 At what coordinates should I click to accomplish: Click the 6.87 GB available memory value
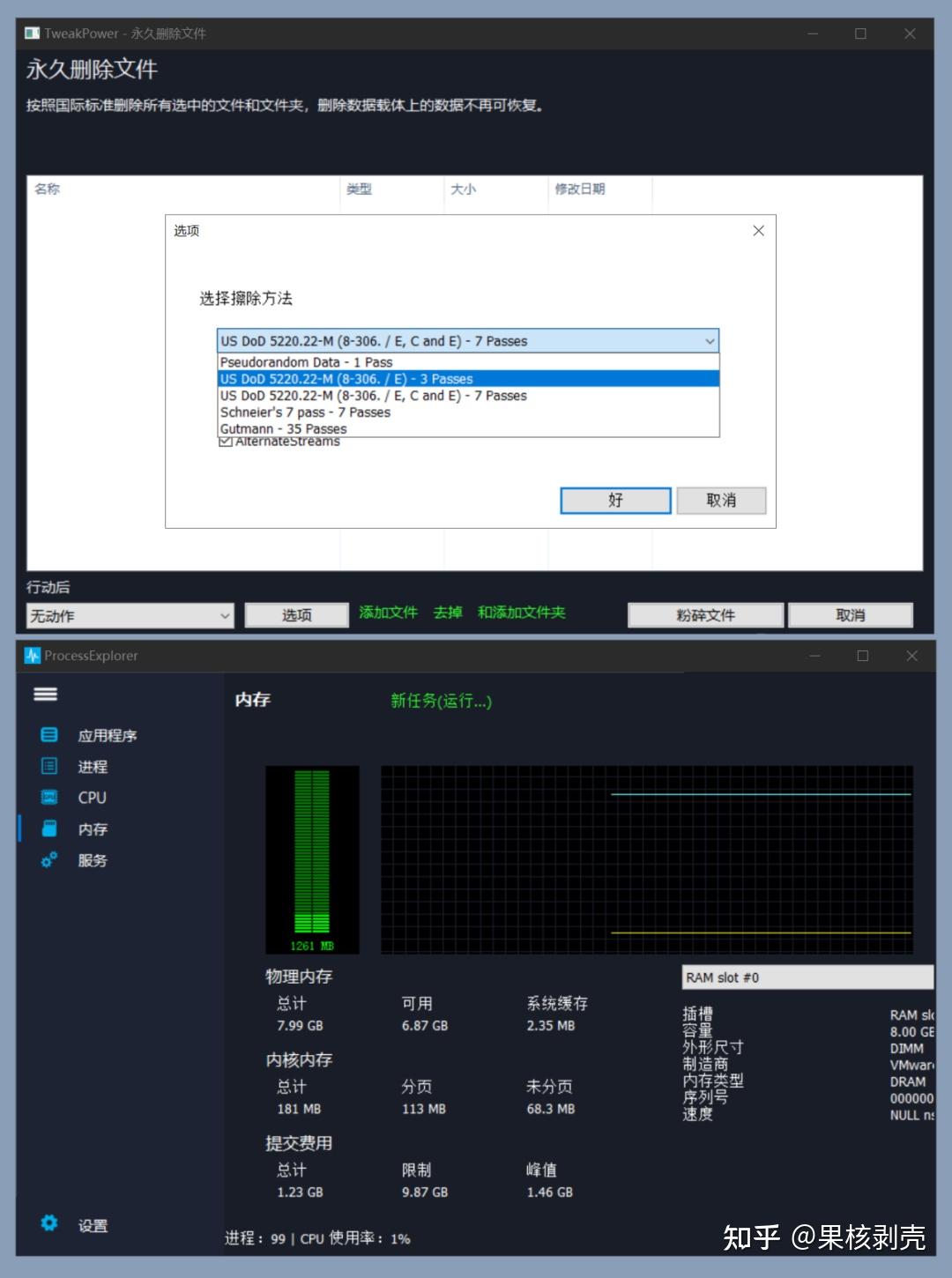[425, 1026]
